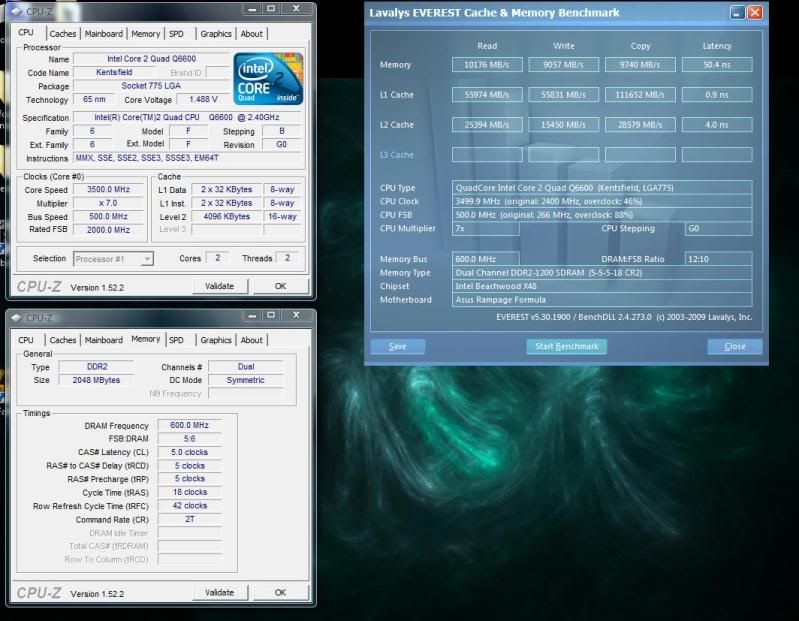
Task: Click L2 Cache Read value 25394 MB/s
Action: (x=487, y=125)
